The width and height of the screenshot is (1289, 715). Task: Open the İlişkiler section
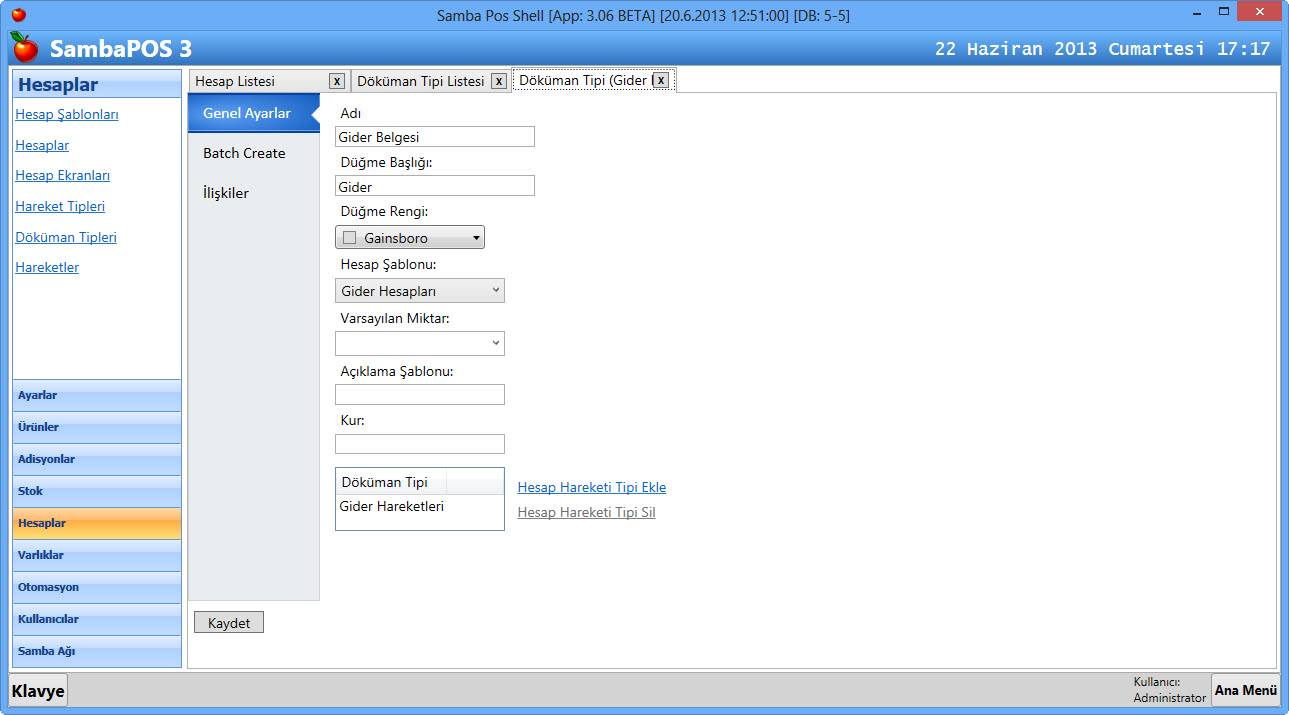pos(226,193)
